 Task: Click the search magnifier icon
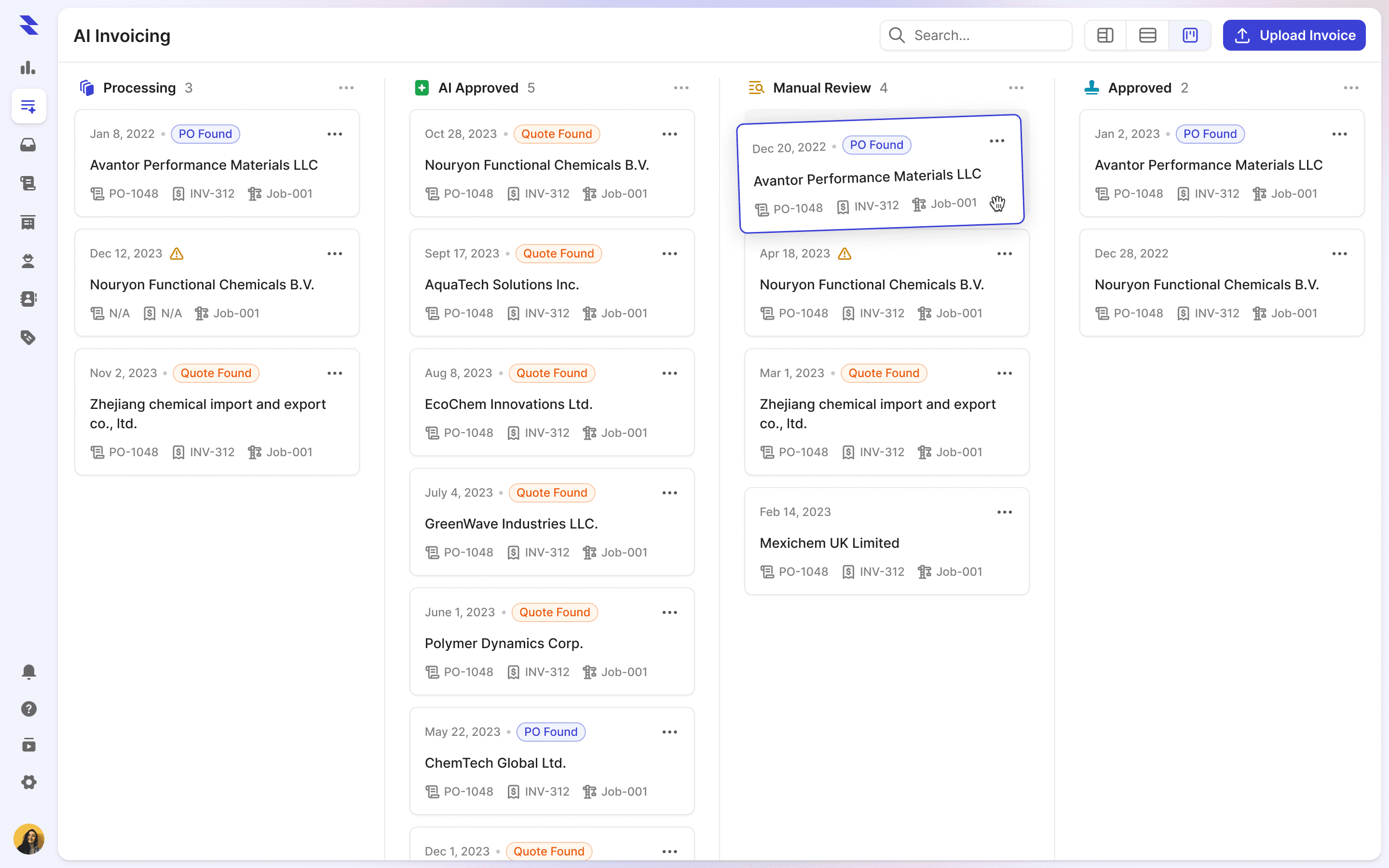coord(897,36)
